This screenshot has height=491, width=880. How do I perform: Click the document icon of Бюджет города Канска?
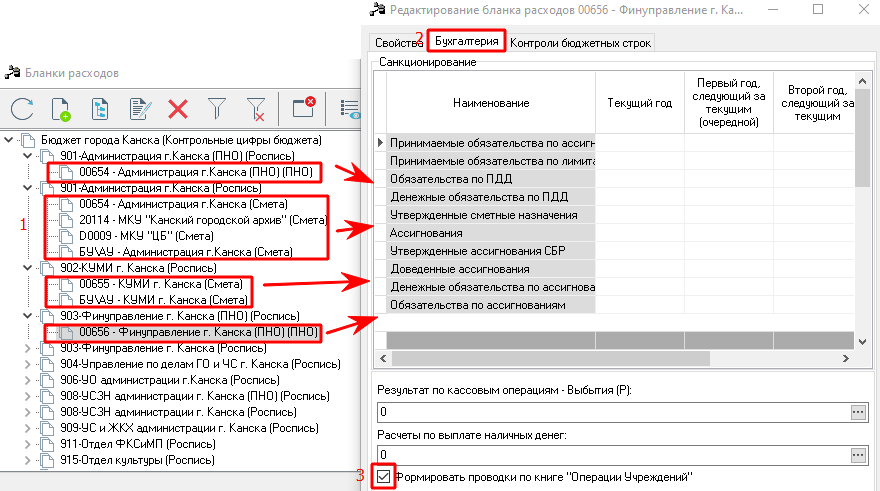(x=28, y=140)
